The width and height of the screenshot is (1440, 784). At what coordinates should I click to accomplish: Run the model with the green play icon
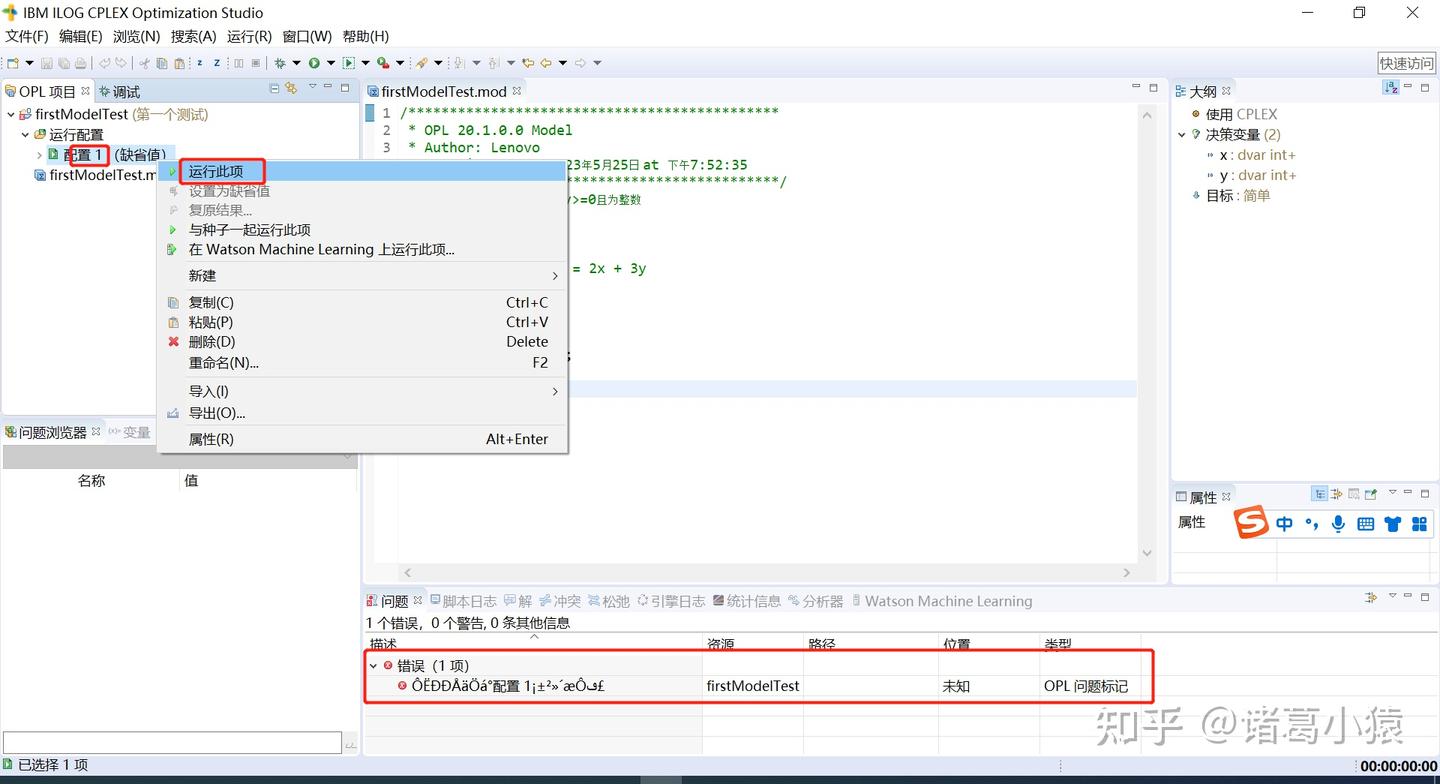pos(314,62)
